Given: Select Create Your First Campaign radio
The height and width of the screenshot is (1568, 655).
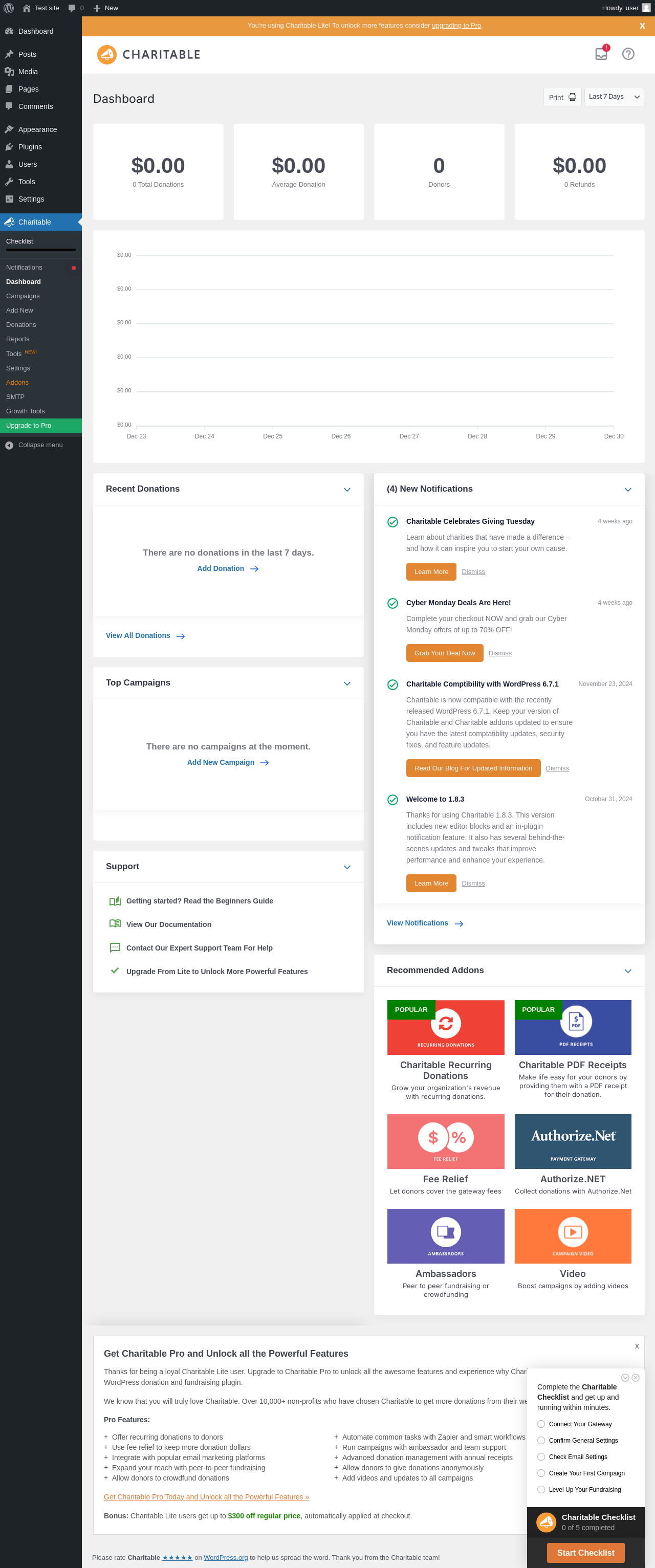Looking at the screenshot, I should point(540,1473).
